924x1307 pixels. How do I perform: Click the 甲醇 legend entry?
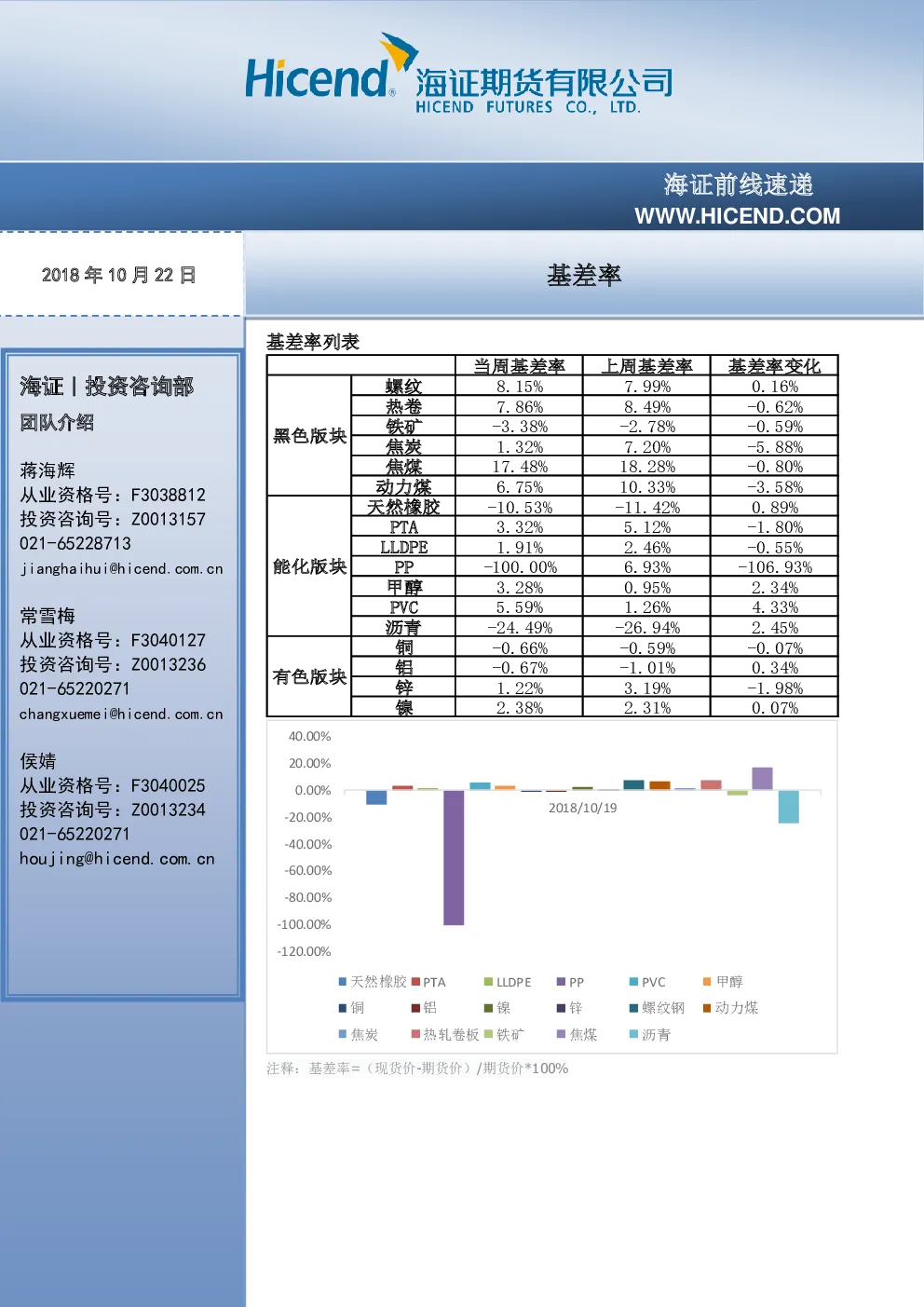[x=723, y=982]
